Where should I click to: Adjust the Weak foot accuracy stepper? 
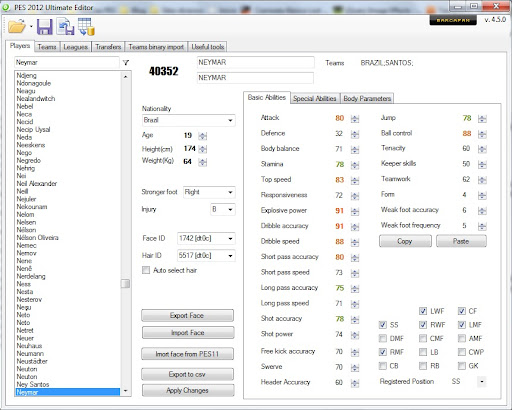[482, 211]
